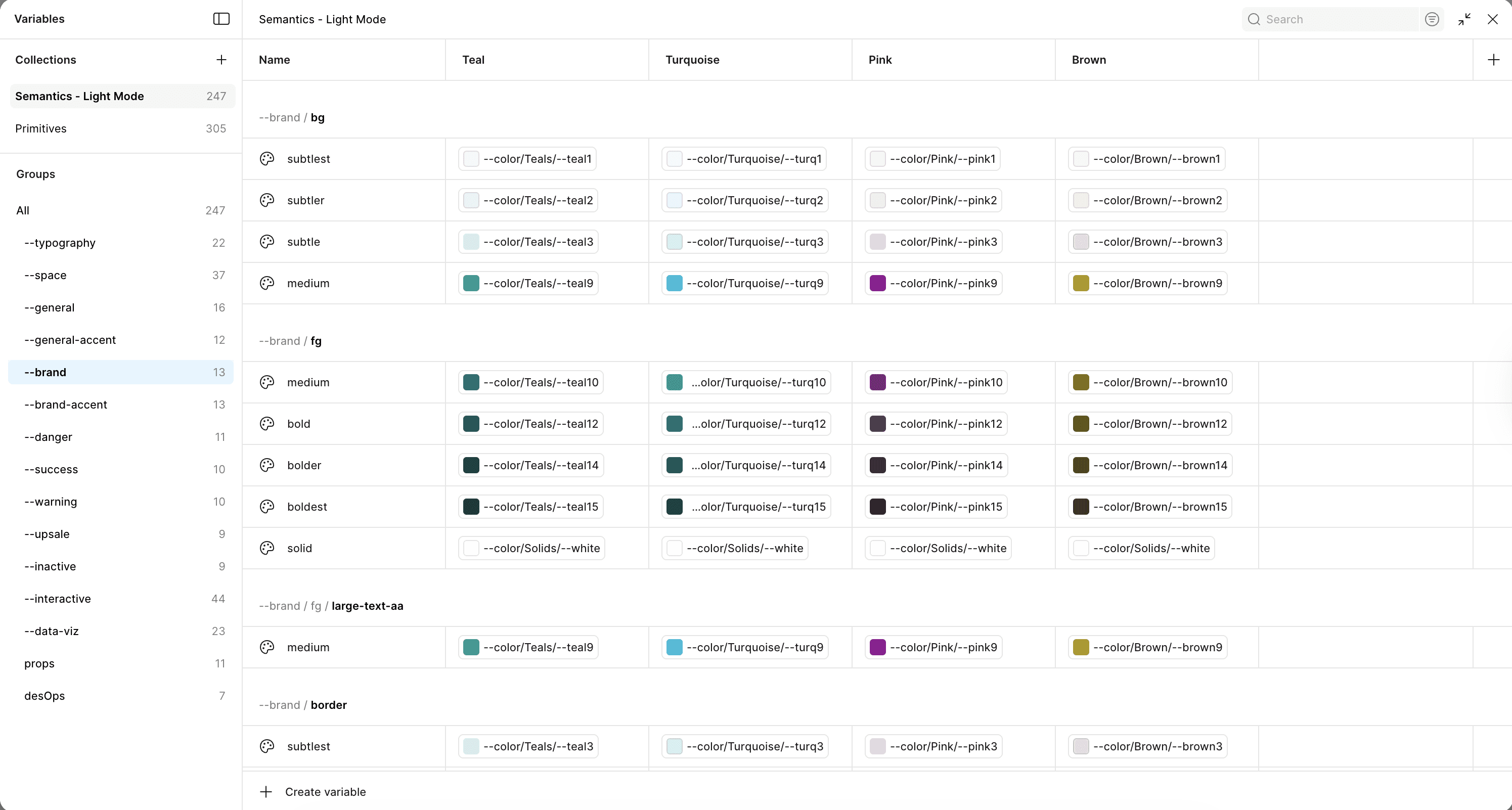
Task: Show the All groups list
Action: pyautogui.click(x=23, y=210)
